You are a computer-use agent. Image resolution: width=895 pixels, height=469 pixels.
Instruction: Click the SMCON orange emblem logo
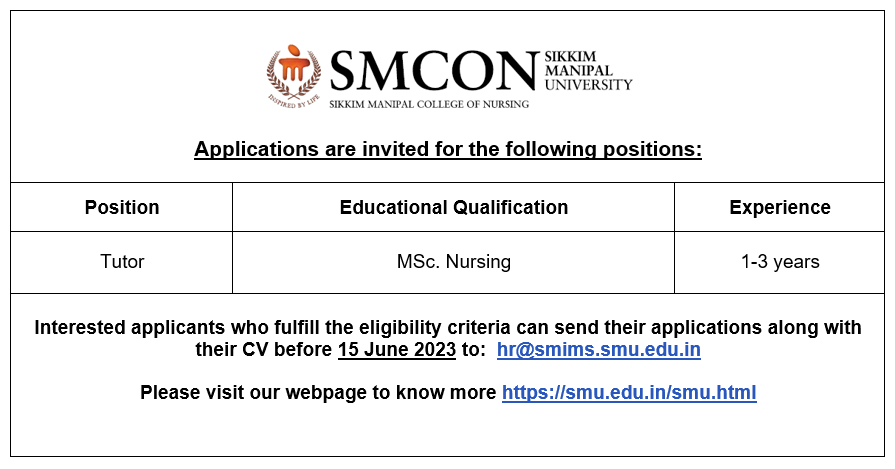tap(293, 76)
